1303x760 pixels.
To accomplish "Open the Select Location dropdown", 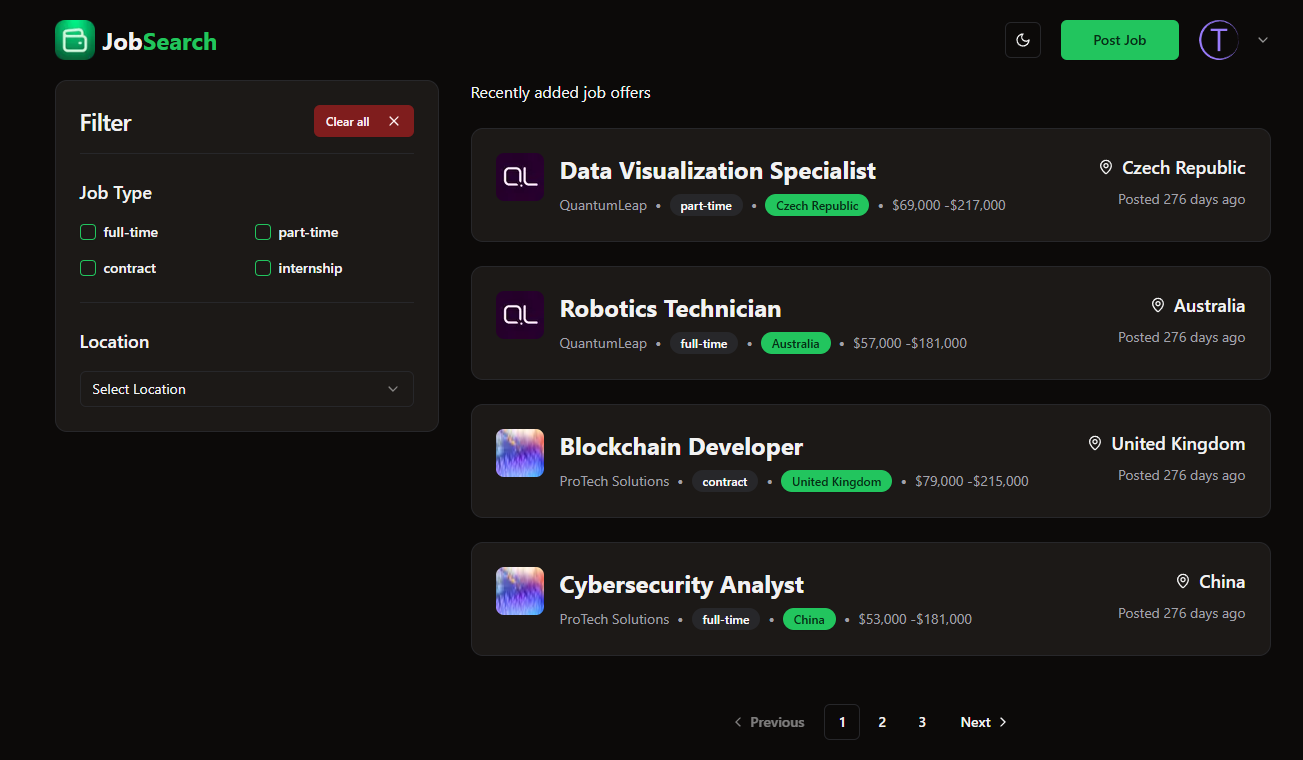I will [246, 389].
